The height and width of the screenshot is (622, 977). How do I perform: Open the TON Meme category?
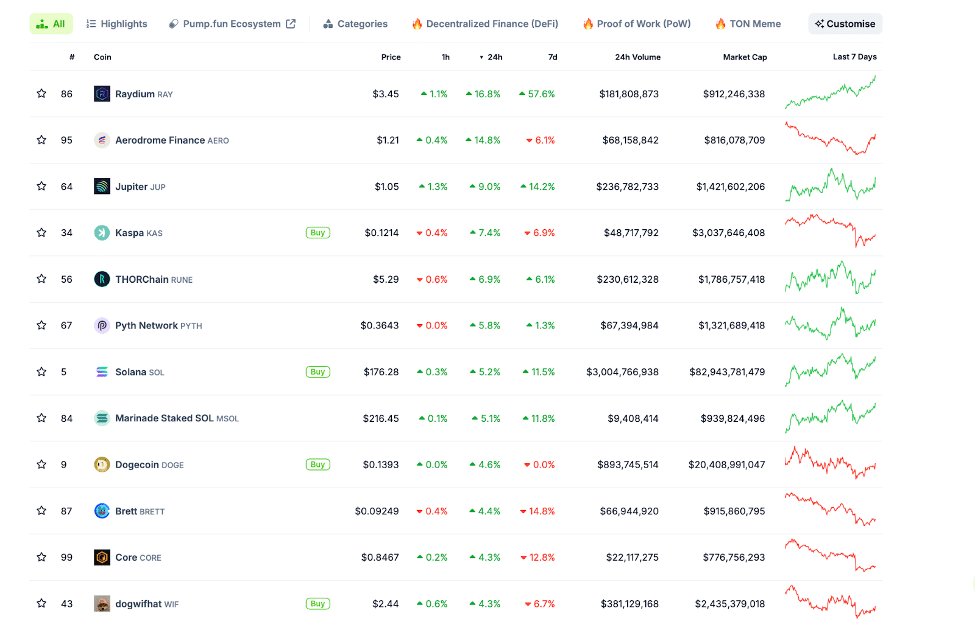(x=748, y=24)
